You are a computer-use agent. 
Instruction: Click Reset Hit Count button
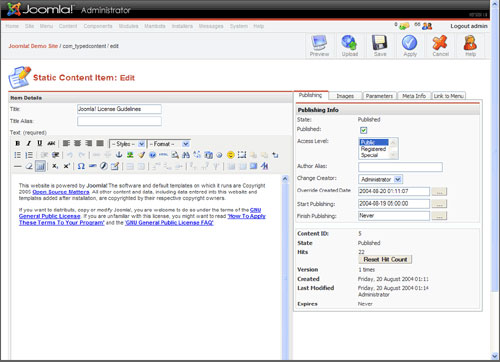[385, 259]
